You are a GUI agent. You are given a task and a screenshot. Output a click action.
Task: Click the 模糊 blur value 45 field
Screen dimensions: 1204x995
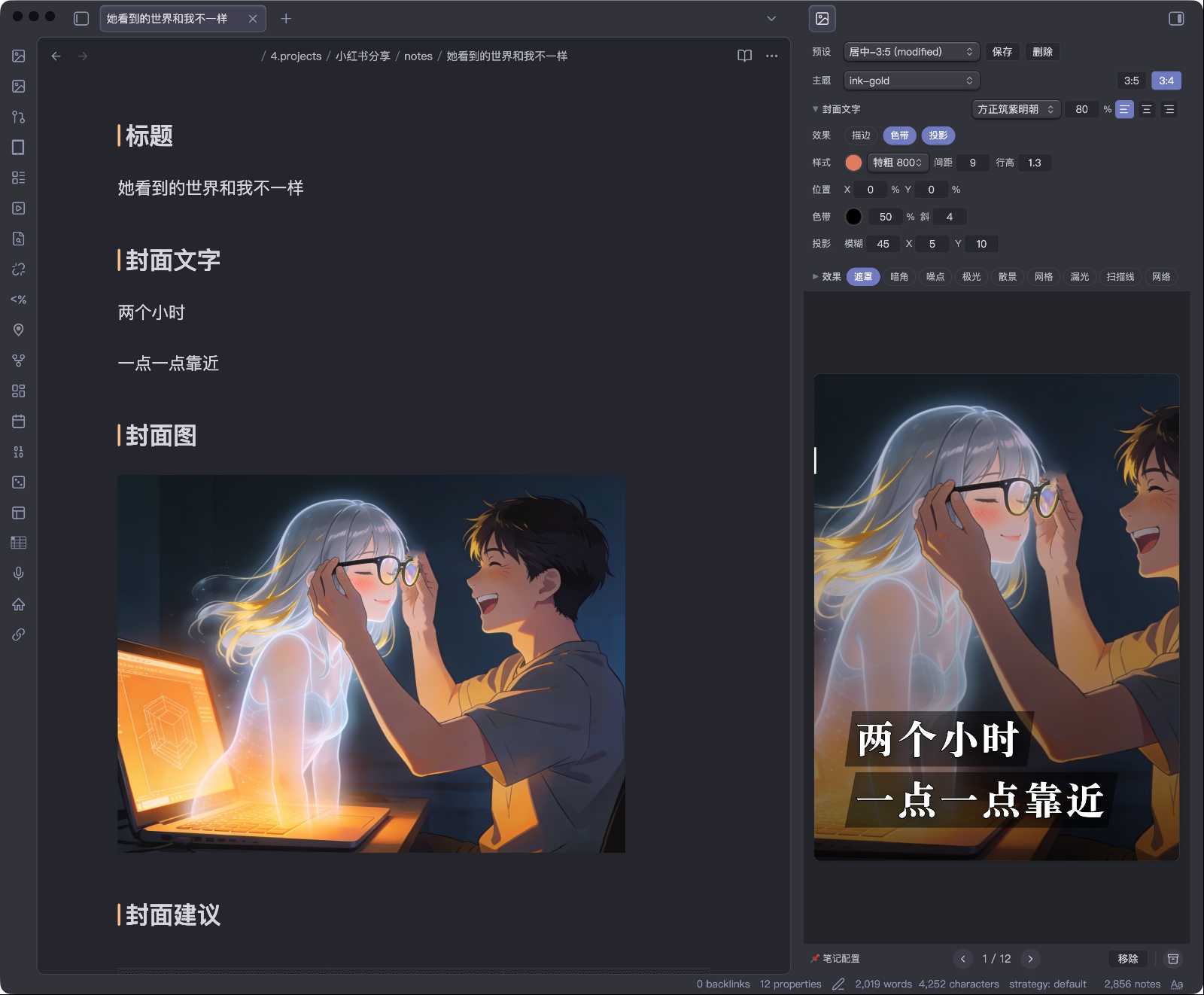(883, 244)
